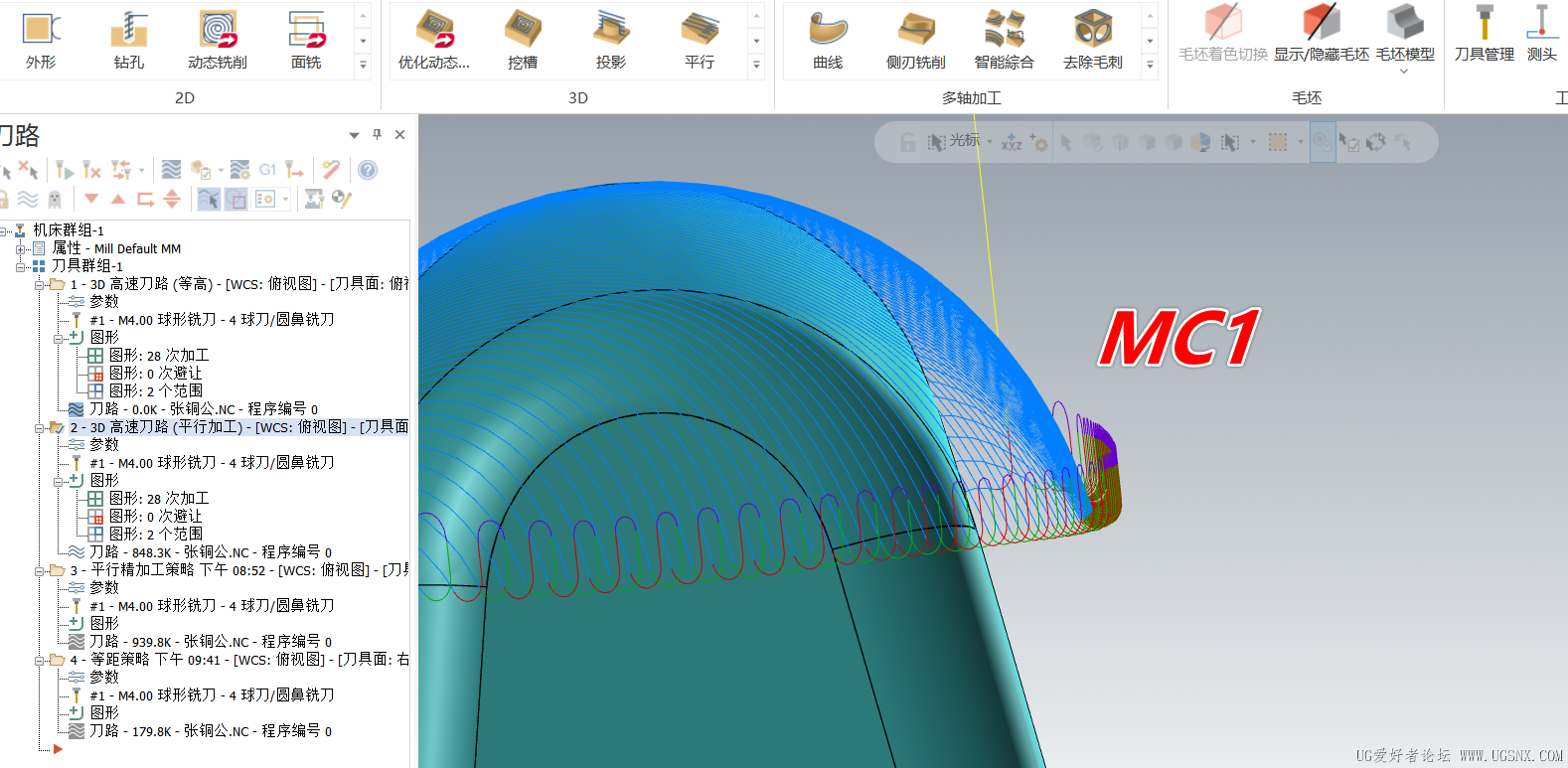The height and width of the screenshot is (768, 1568).
Task: Open the 刀路 panel options dropdown arrow
Action: tap(355, 135)
